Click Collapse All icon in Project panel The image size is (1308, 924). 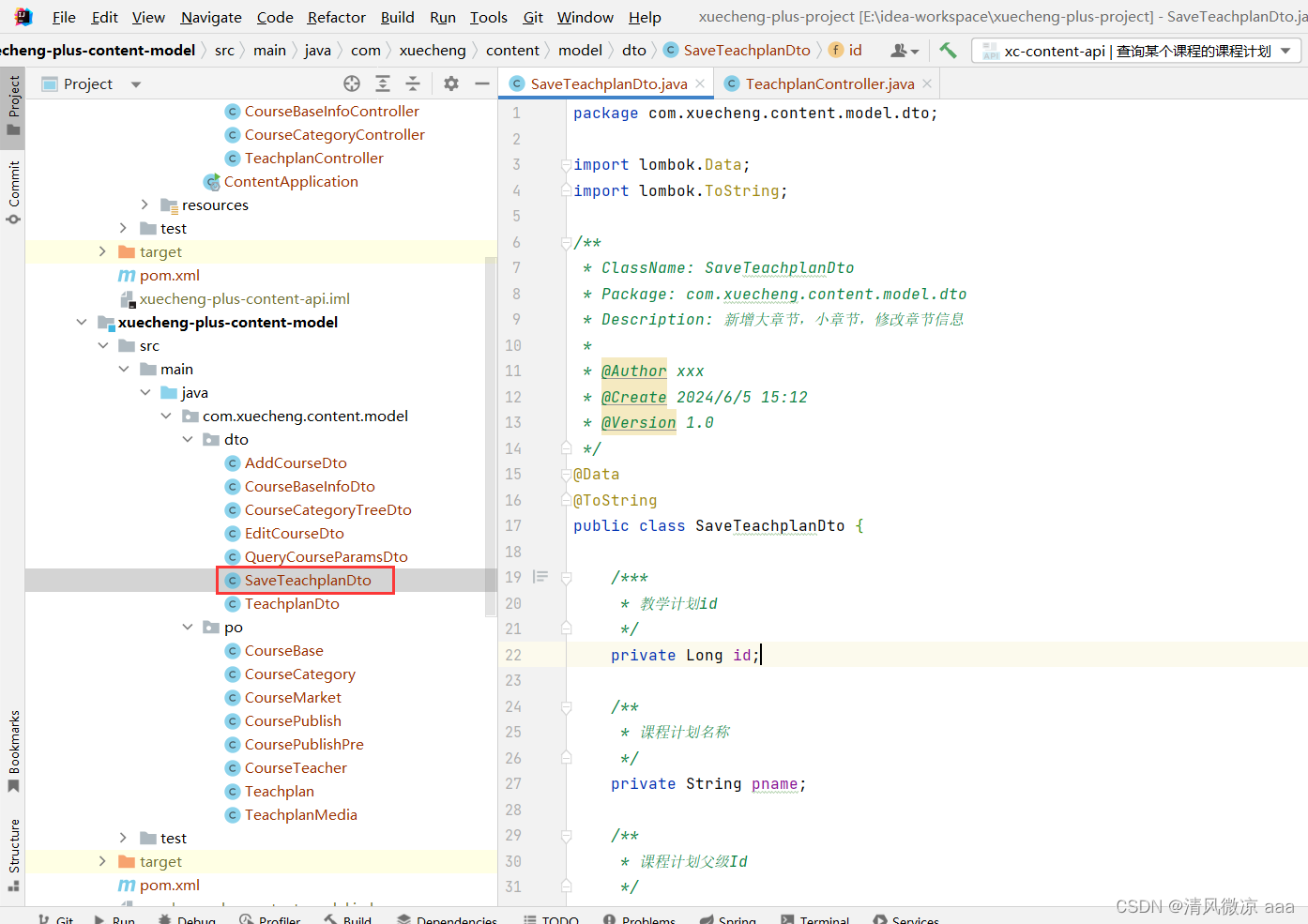413,83
